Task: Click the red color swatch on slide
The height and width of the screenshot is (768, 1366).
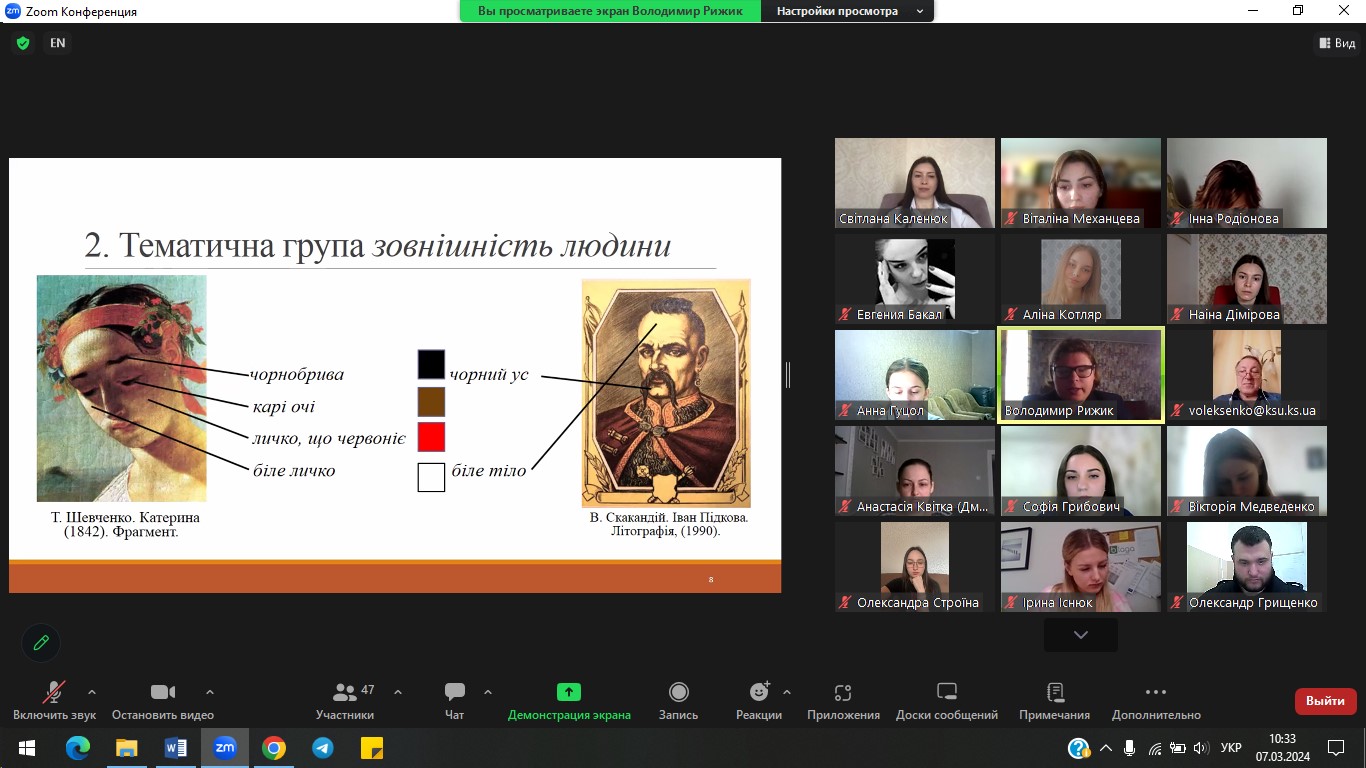Action: click(431, 437)
